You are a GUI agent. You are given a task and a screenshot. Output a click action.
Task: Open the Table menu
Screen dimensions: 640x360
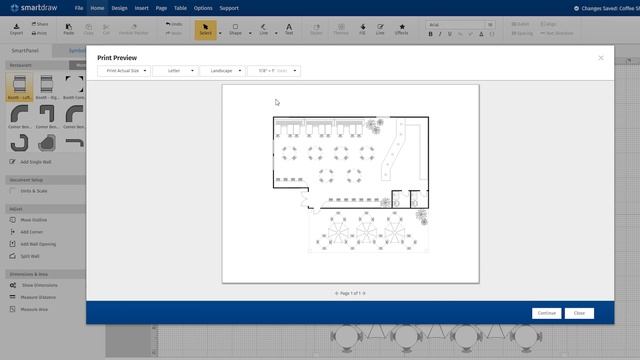coord(180,8)
